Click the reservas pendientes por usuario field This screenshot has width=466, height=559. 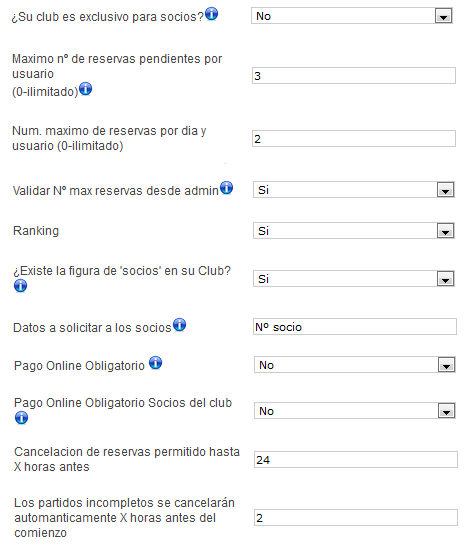[x=354, y=76]
